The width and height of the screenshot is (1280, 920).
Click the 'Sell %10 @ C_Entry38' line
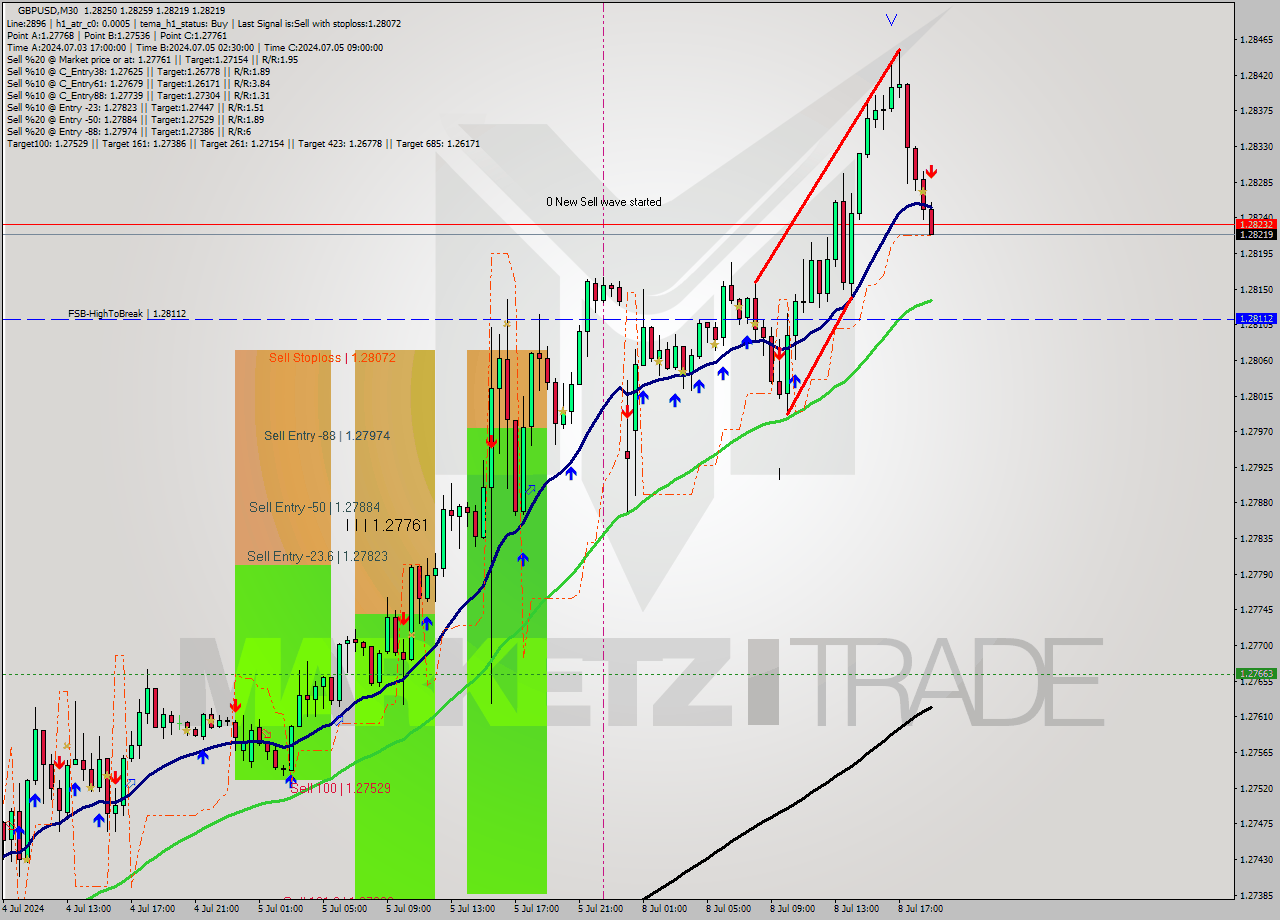(x=138, y=71)
